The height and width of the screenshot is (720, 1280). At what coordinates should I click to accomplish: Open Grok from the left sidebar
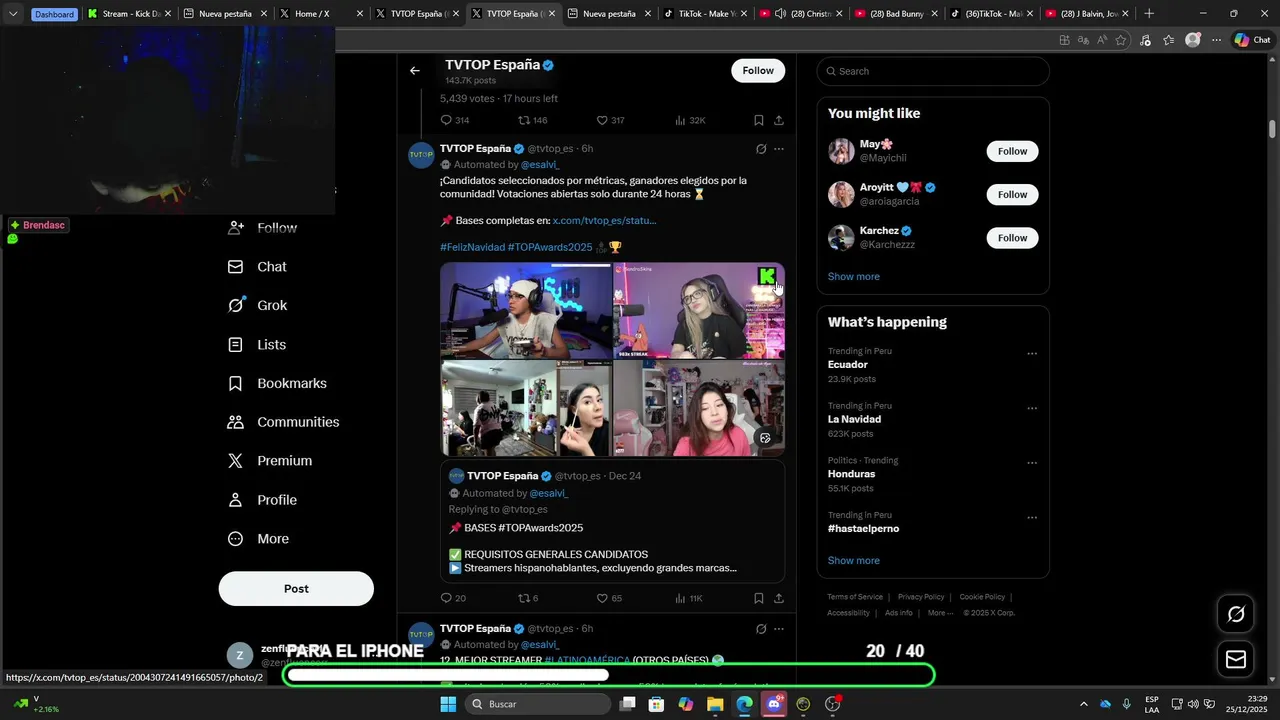coord(258,305)
